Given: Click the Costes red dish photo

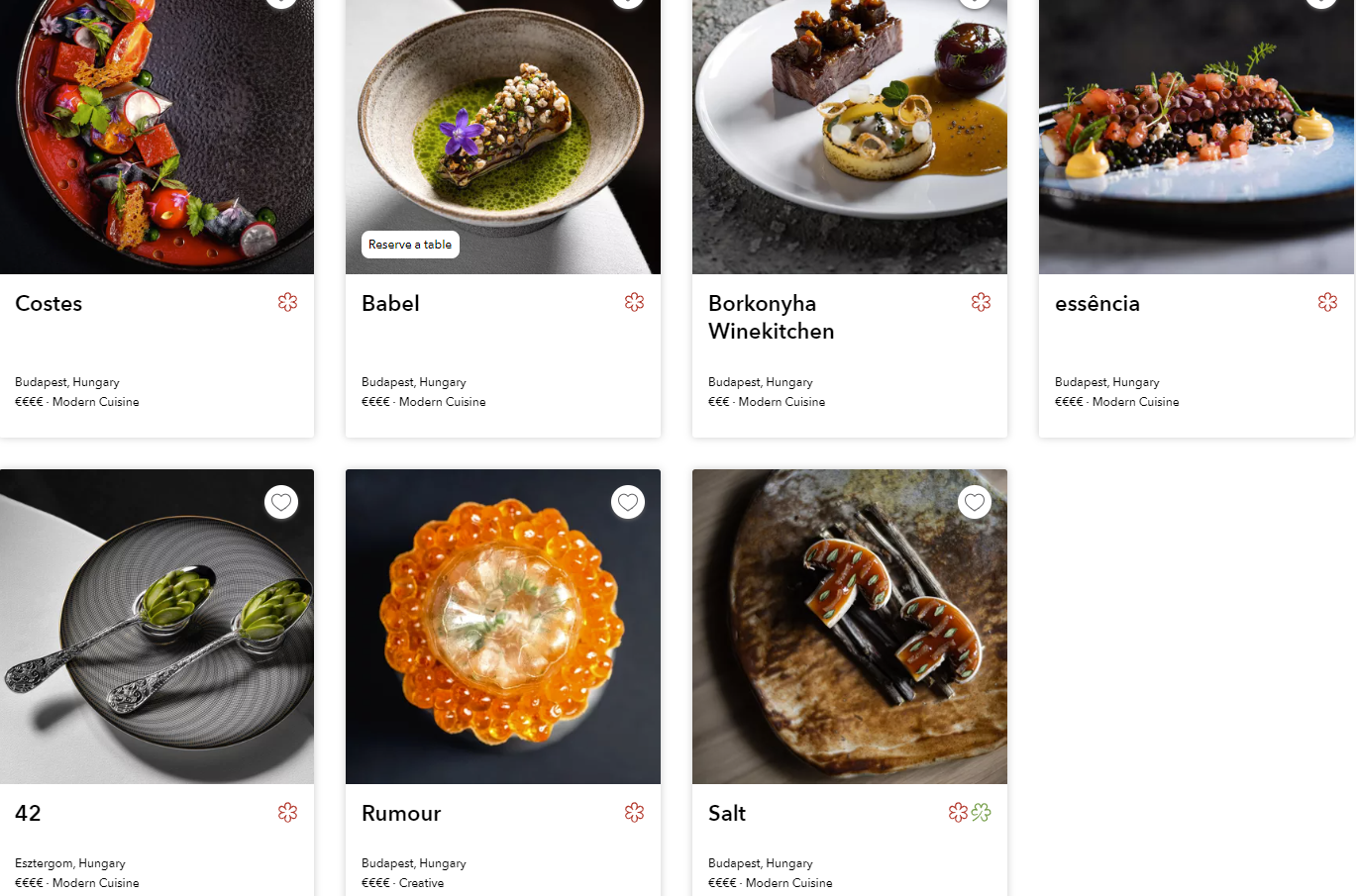Looking at the screenshot, I should pyautogui.click(x=156, y=137).
